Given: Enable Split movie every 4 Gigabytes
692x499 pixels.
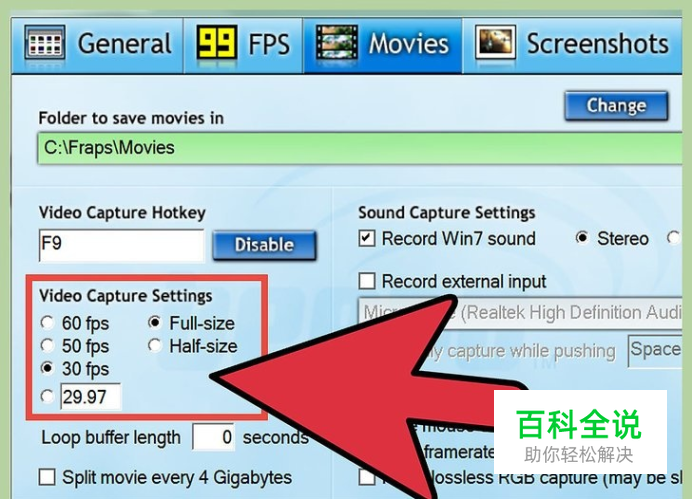Looking at the screenshot, I should 47,477.
